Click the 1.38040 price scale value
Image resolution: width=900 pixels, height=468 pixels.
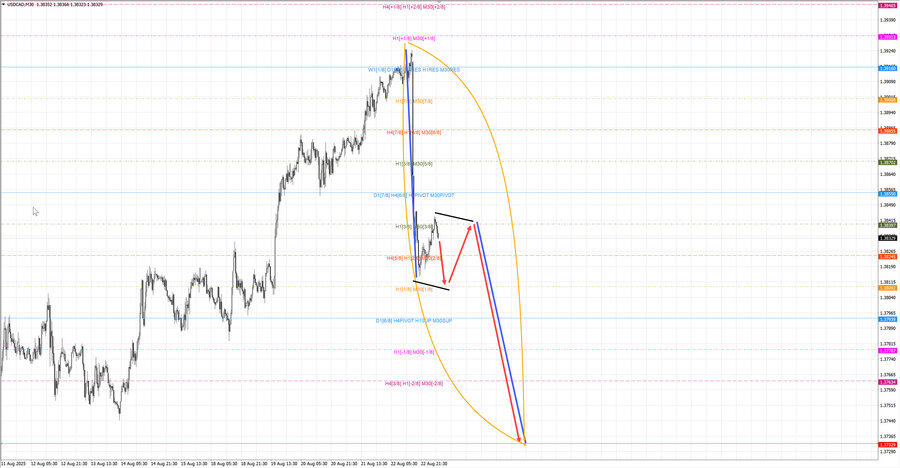888,297
